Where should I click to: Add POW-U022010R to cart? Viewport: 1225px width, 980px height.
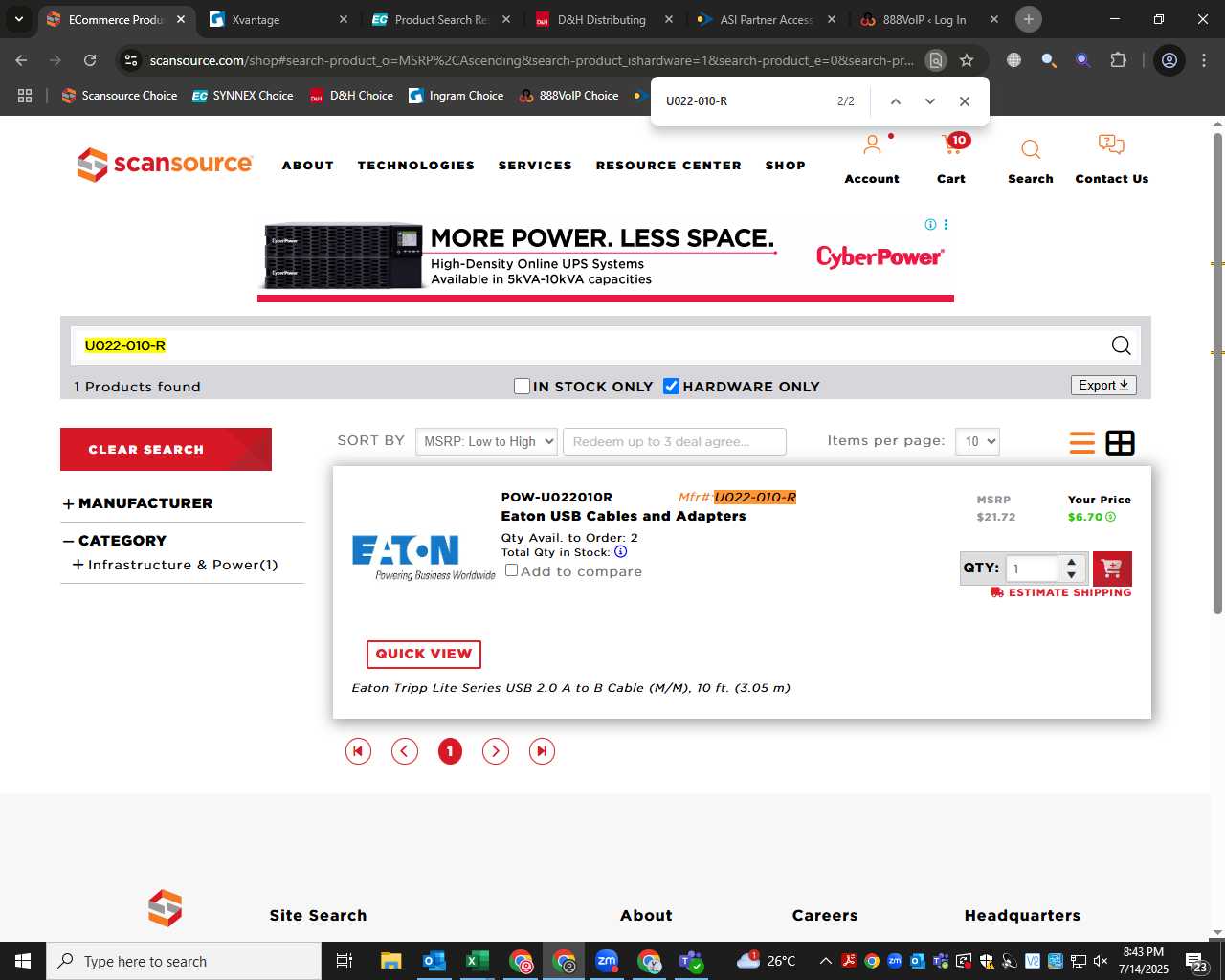tap(1112, 568)
